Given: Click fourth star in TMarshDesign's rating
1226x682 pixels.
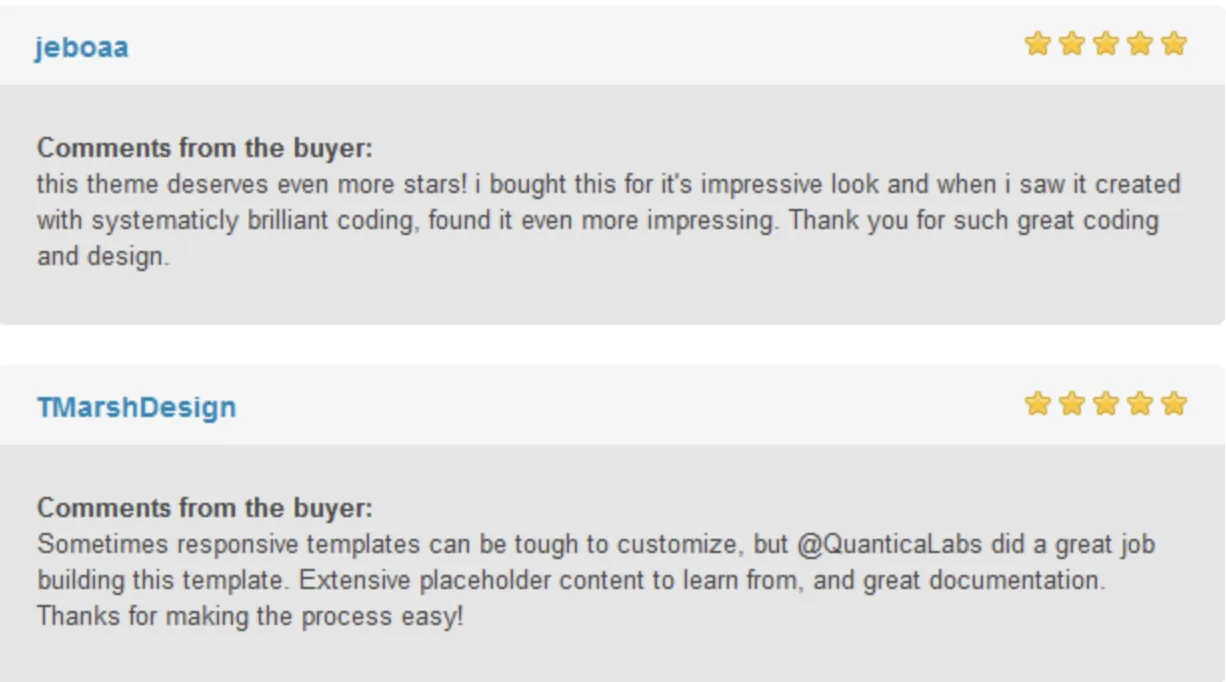Looking at the screenshot, I should coord(1140,404).
